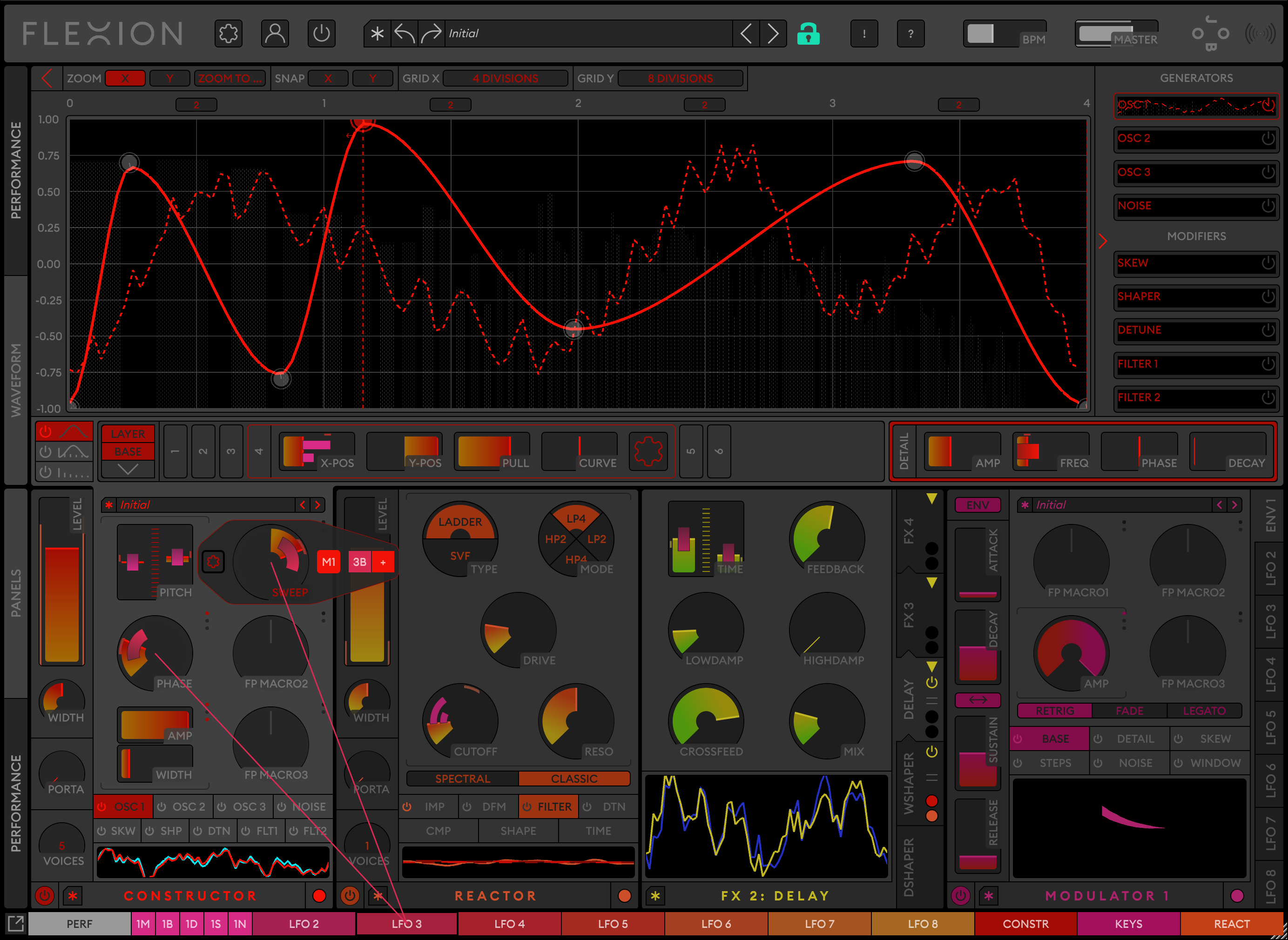1288x940 pixels.
Task: Switch to the KEYS tab
Action: (1128, 924)
